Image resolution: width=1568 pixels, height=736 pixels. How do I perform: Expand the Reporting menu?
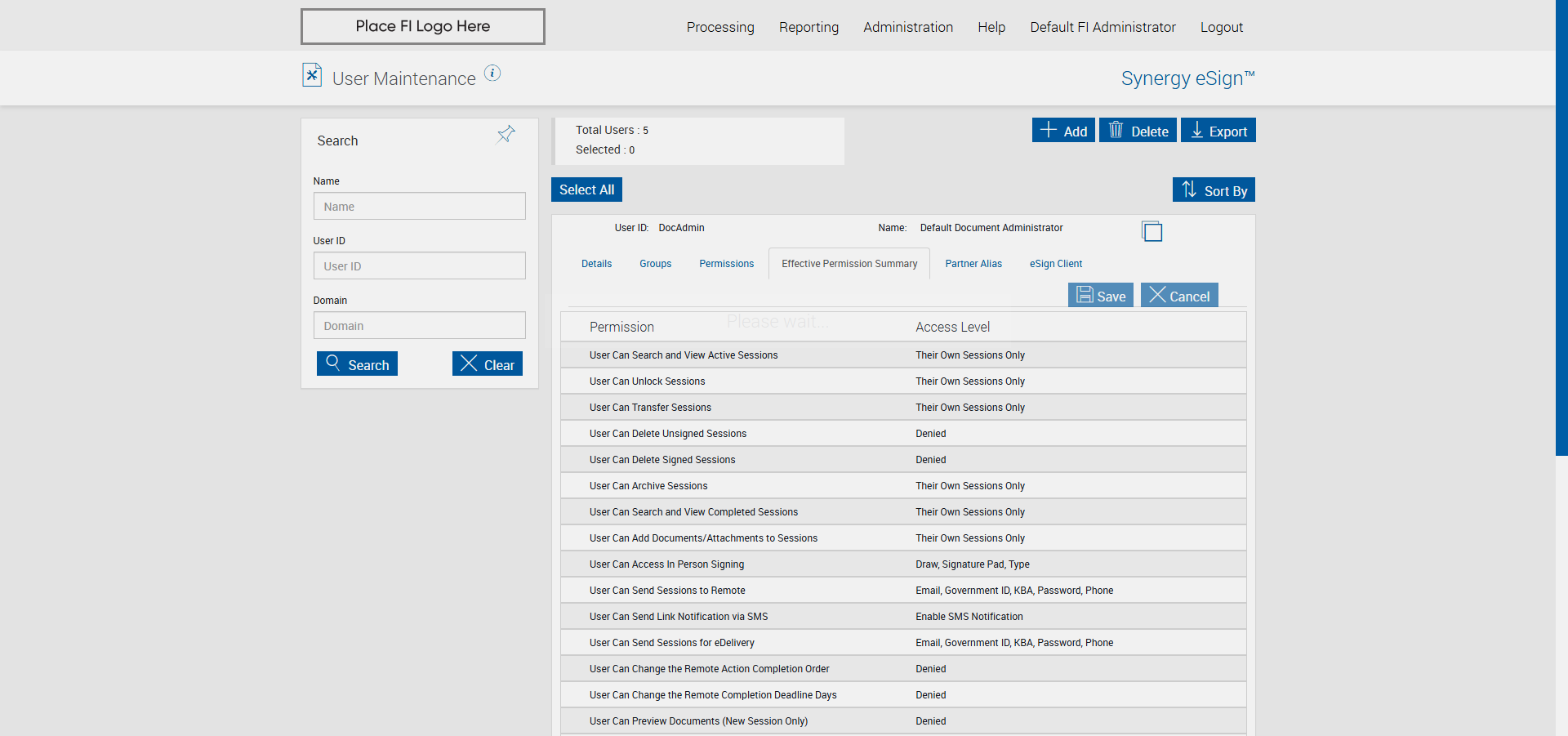click(808, 27)
